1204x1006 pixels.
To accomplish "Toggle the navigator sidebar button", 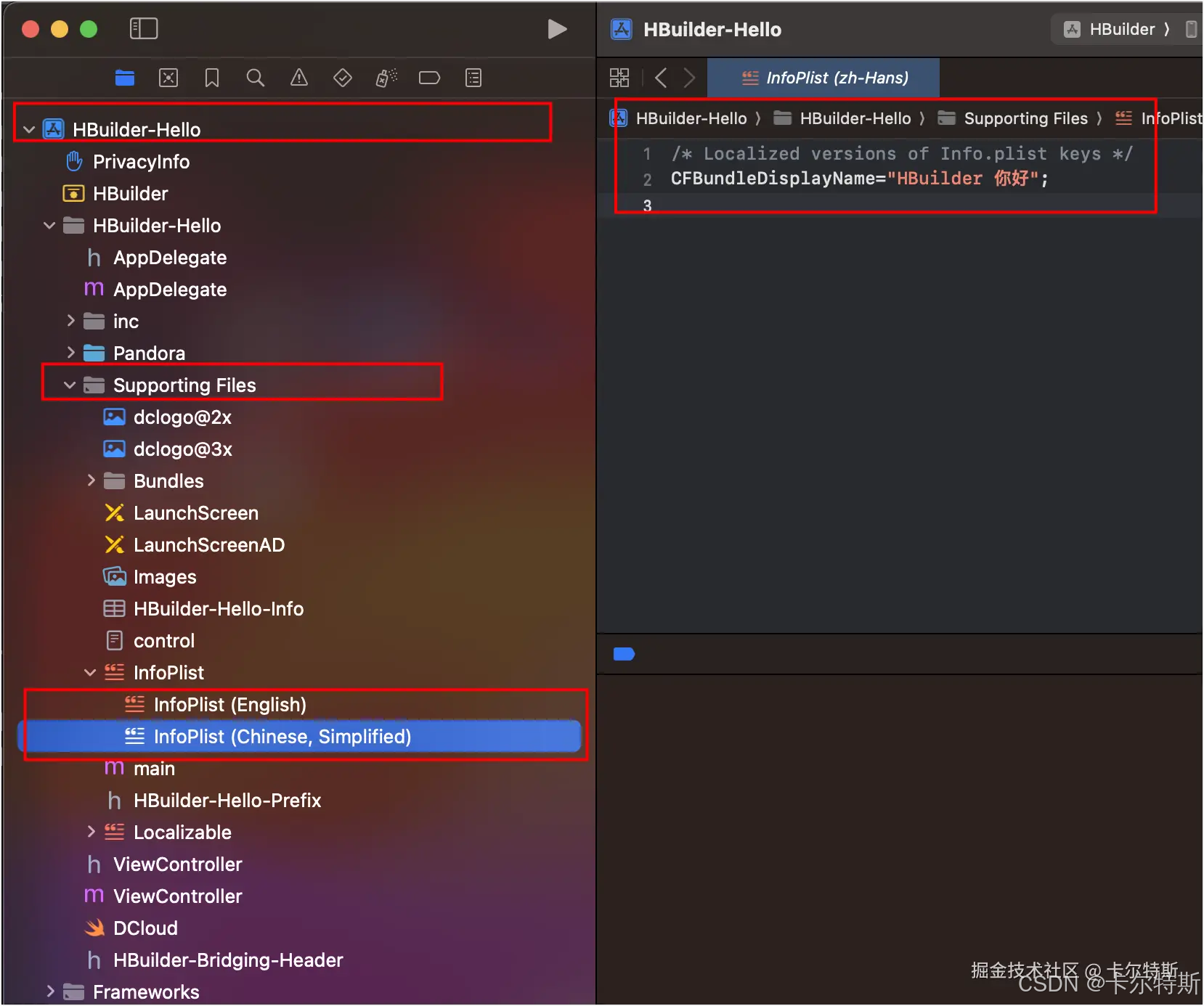I will pyautogui.click(x=144, y=29).
